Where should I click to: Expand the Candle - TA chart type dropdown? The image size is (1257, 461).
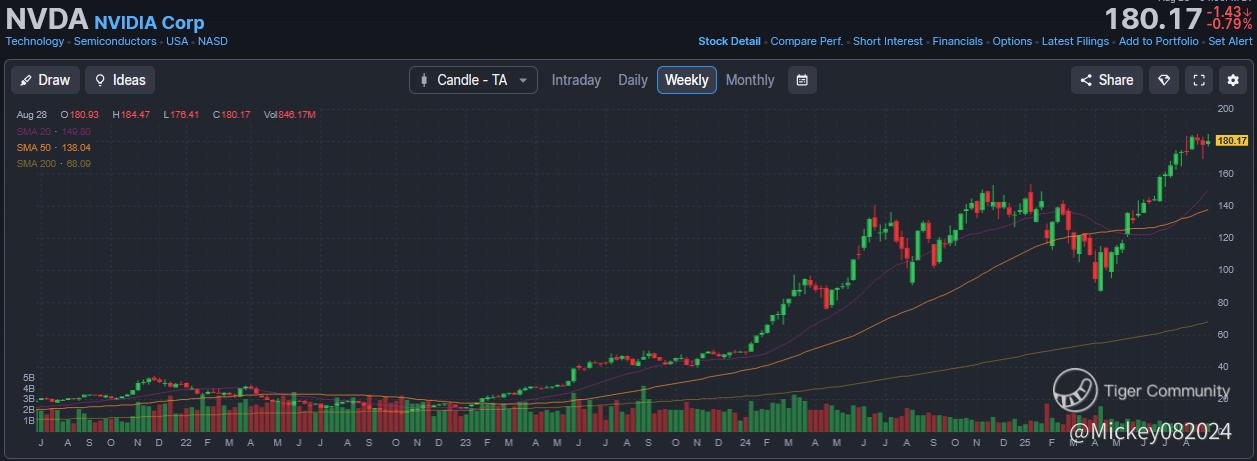click(x=473, y=80)
